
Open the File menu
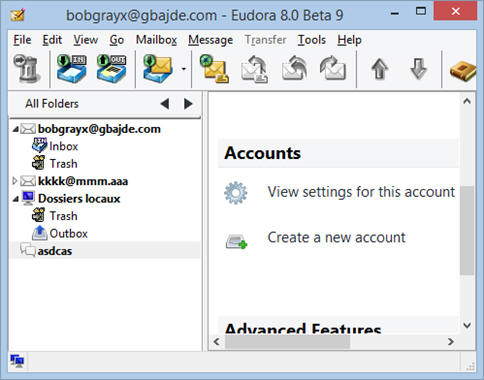click(22, 40)
